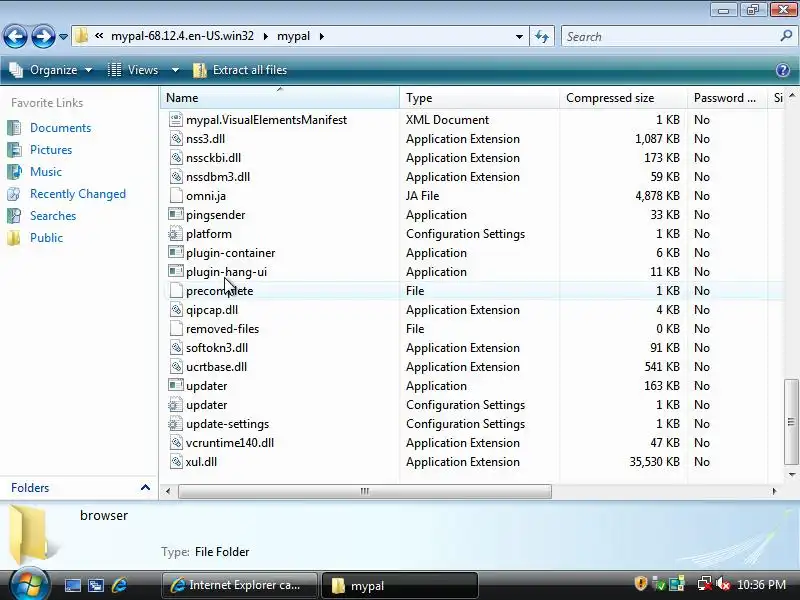Select the updater configuration settings icon
The width and height of the screenshot is (800, 600).
point(176,405)
